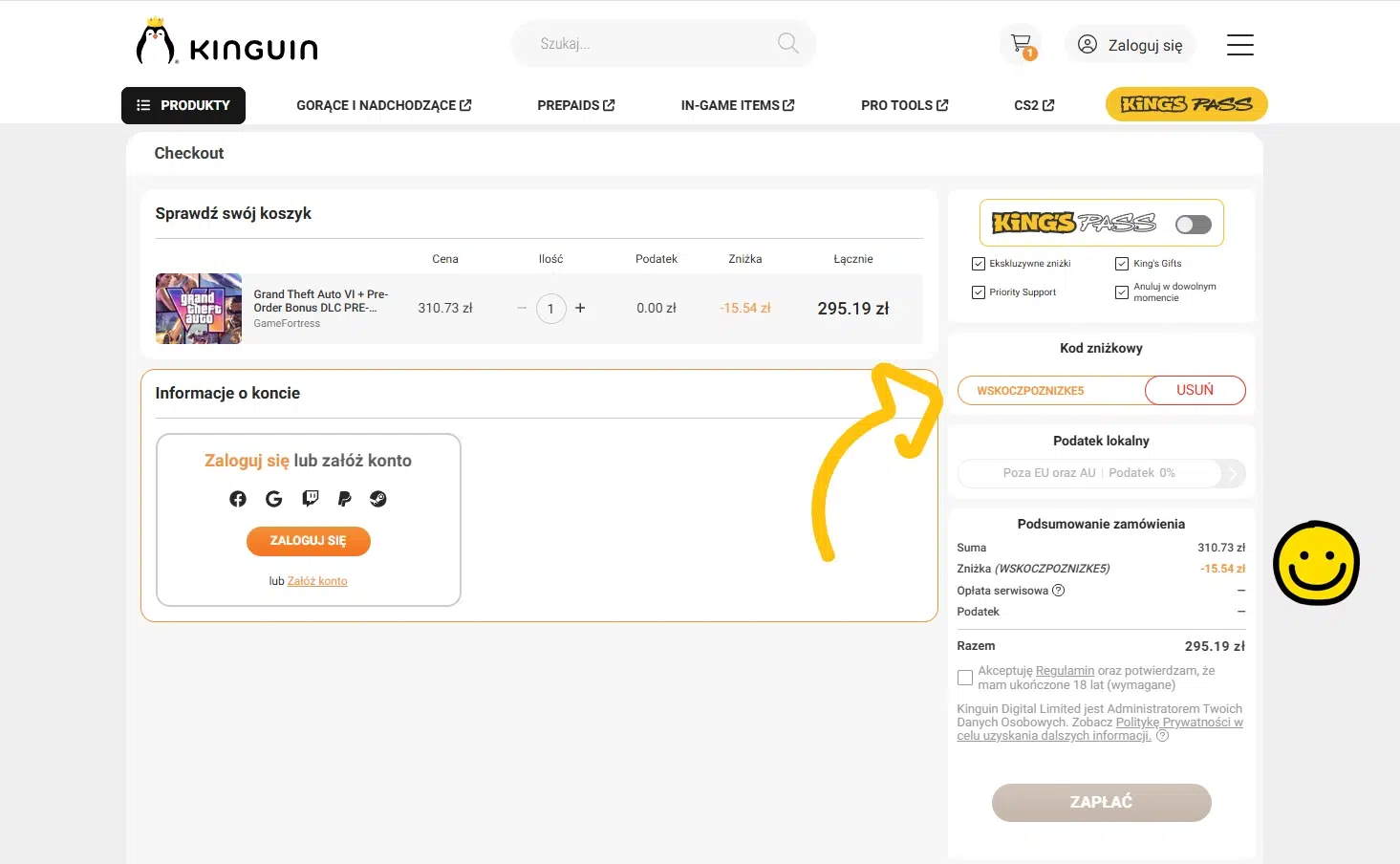Log in with the PayPal icon
1400x864 pixels.
pos(345,499)
